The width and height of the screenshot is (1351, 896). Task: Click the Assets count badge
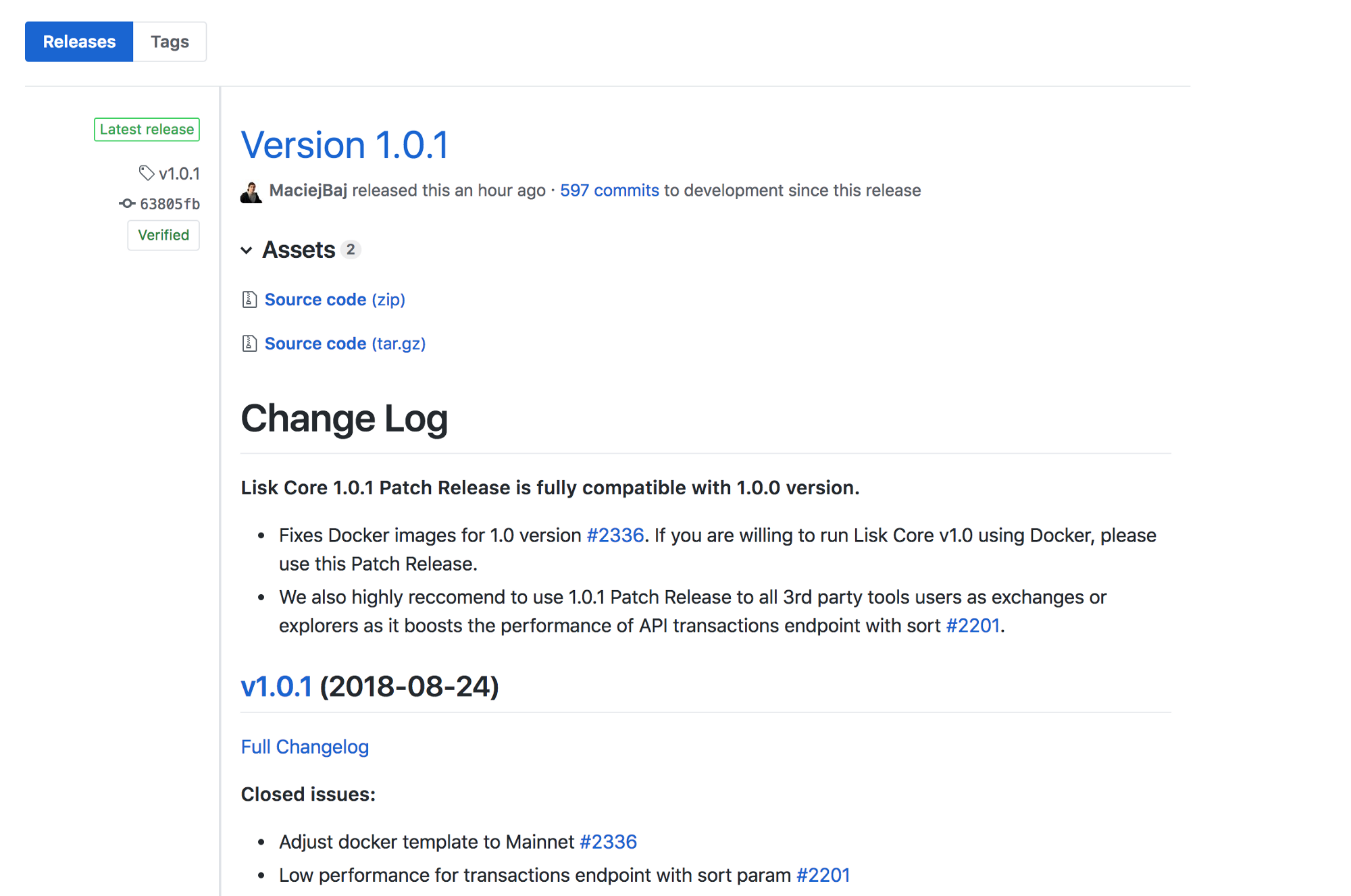pyautogui.click(x=350, y=250)
